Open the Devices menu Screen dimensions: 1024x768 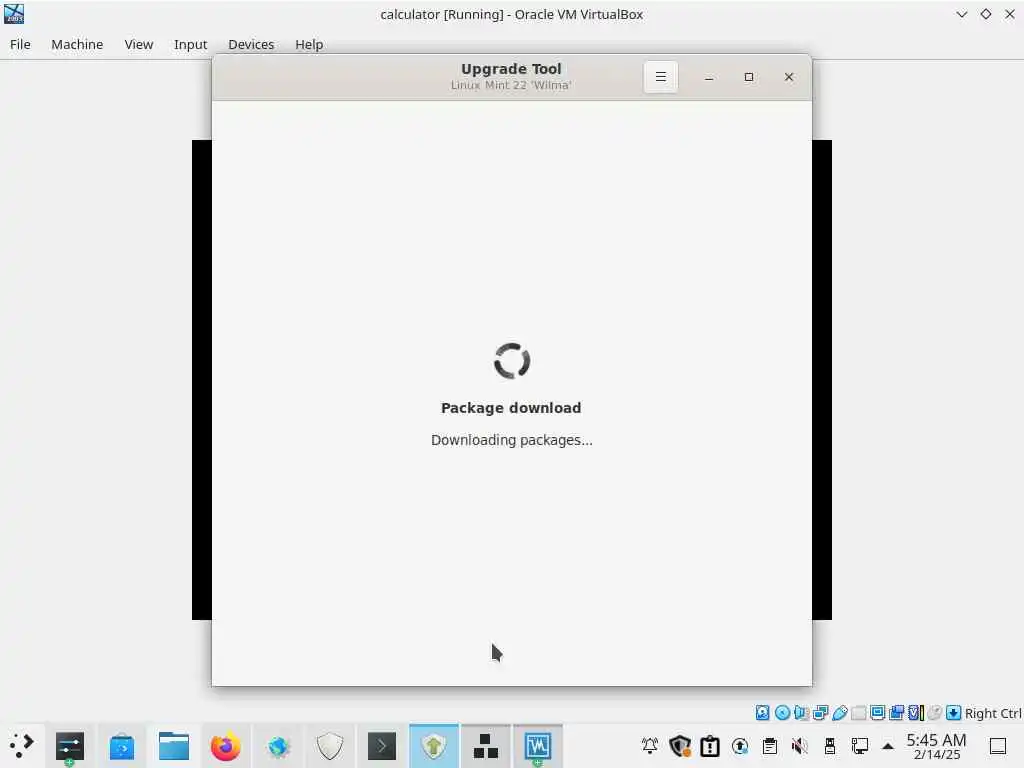point(251,44)
